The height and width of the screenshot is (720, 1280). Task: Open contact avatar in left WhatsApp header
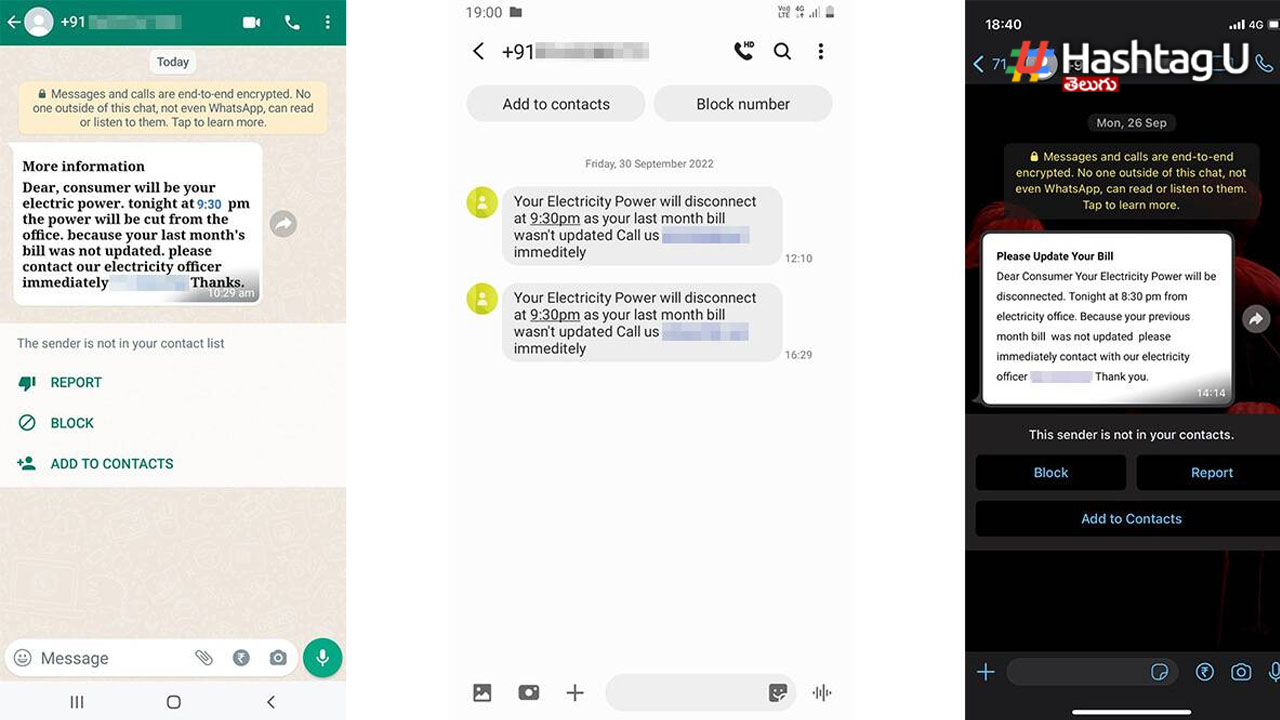point(38,22)
